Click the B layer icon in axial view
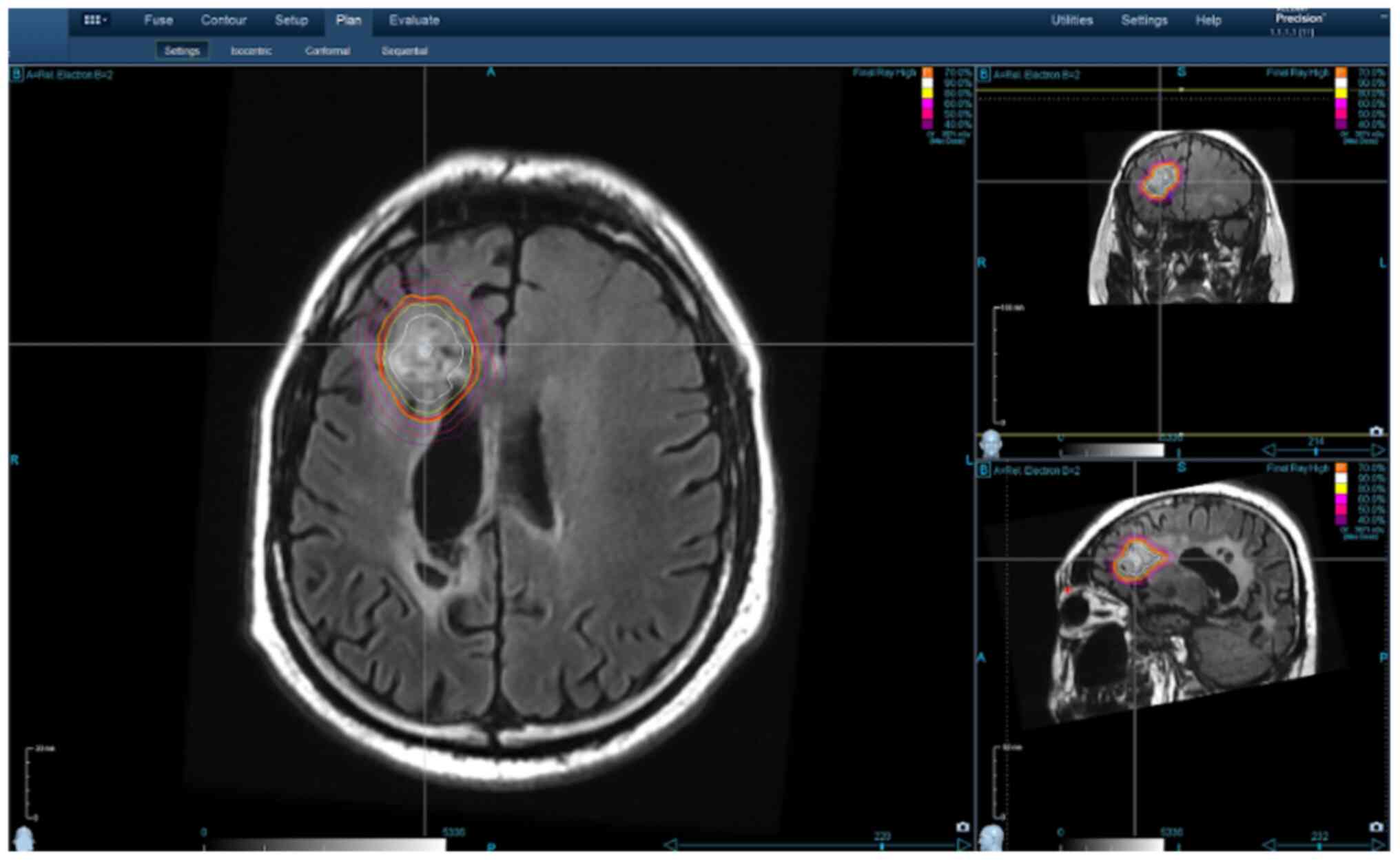Viewport: 1400px width, 861px height. point(16,74)
